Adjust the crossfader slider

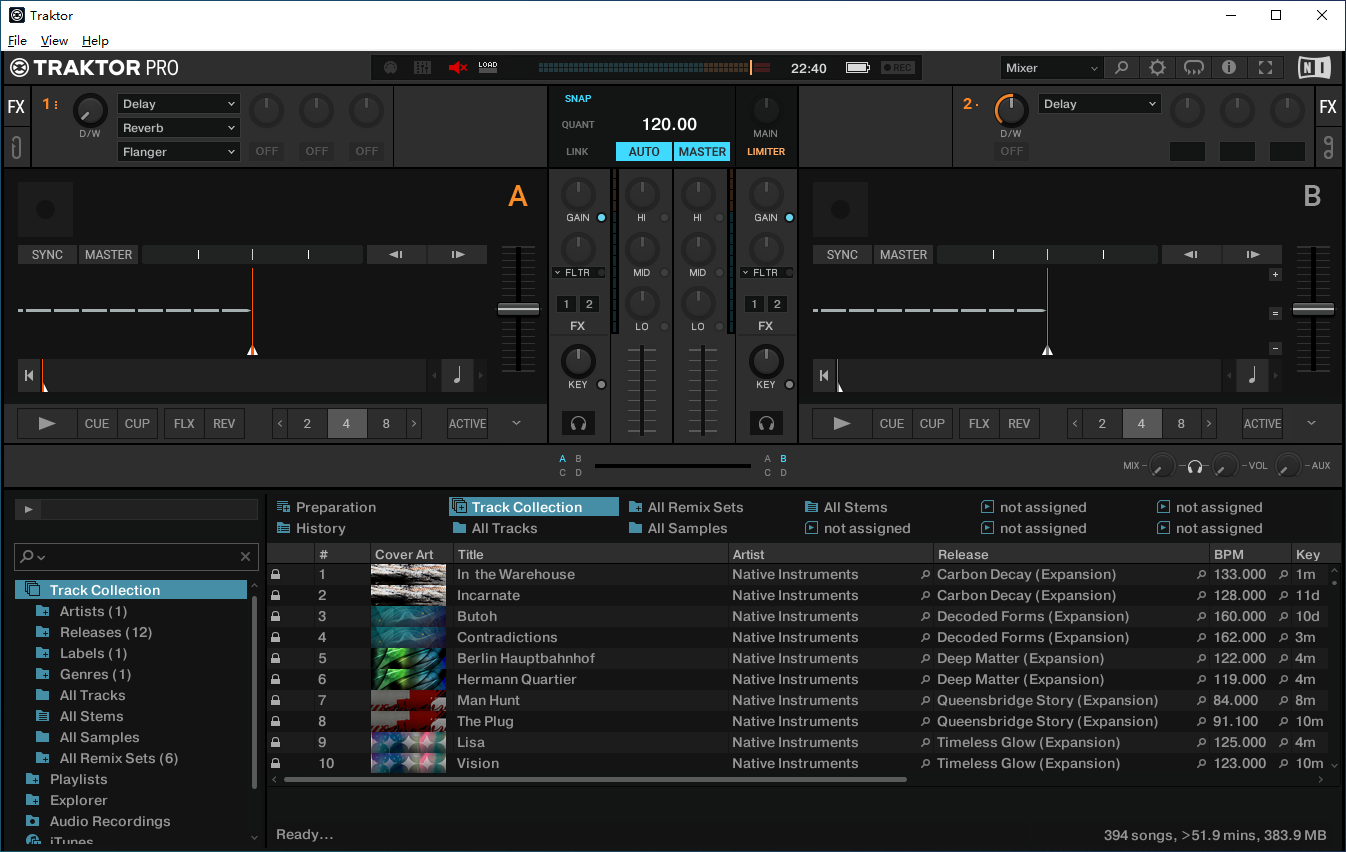coord(672,466)
